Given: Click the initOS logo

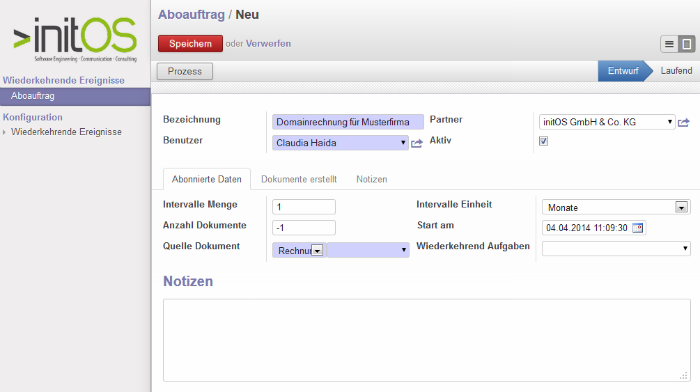Looking at the screenshot, I should (x=75, y=39).
